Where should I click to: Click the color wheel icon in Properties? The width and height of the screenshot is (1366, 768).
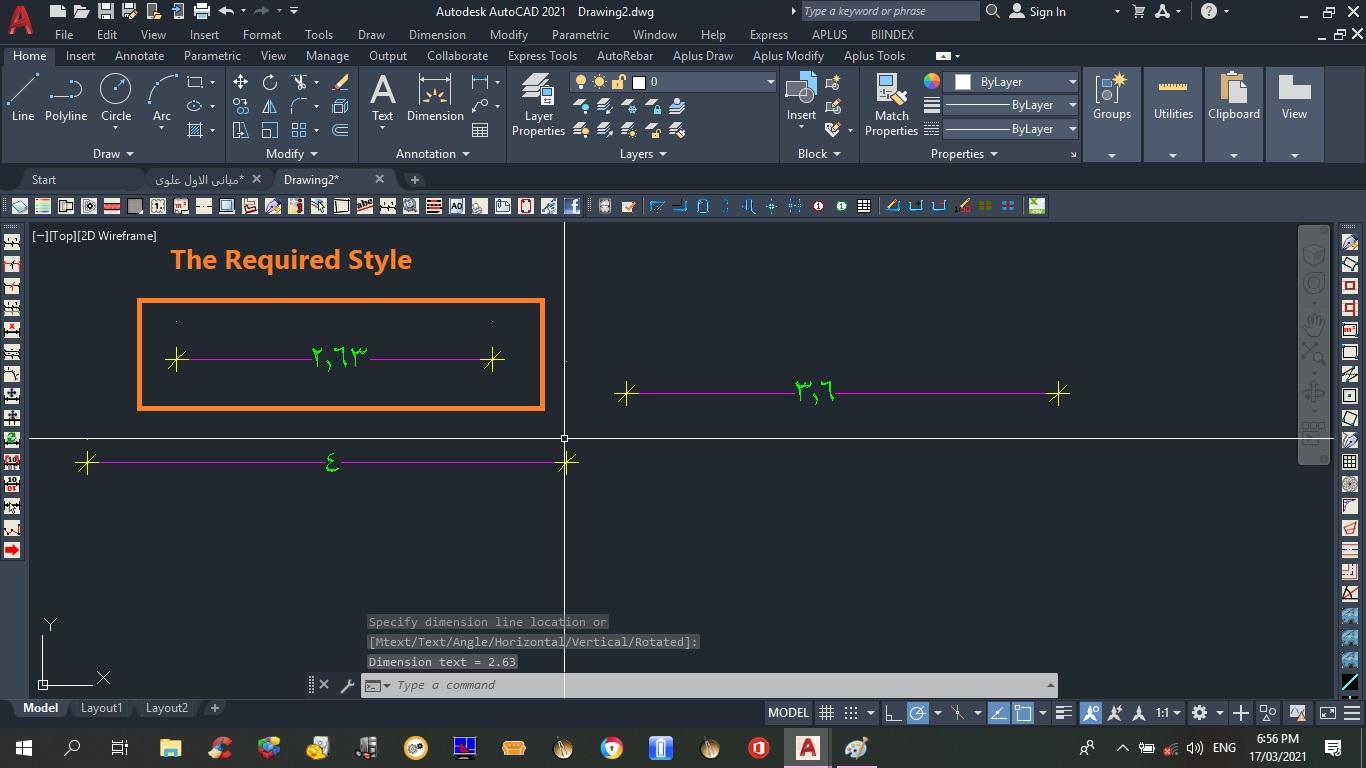(x=932, y=82)
